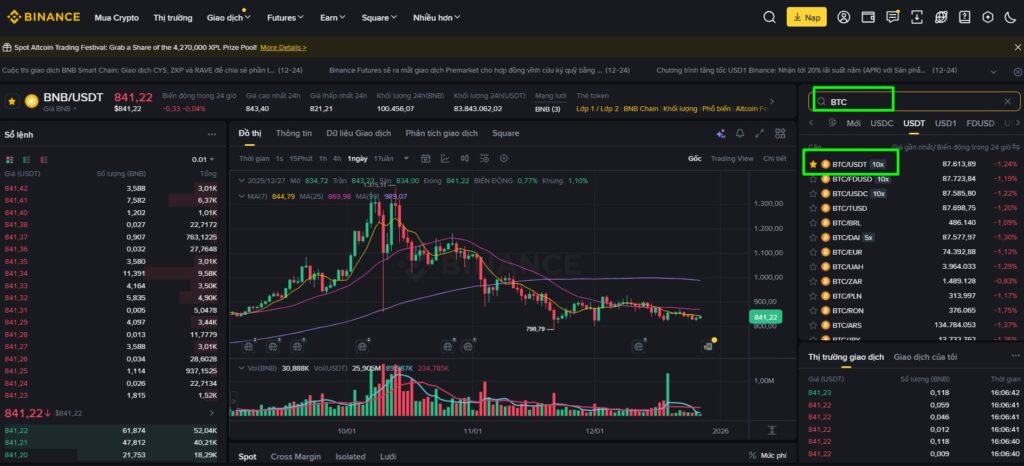Viewport: 1024px width, 466px height.
Task: Select the USDC market tab
Action: pos(881,123)
